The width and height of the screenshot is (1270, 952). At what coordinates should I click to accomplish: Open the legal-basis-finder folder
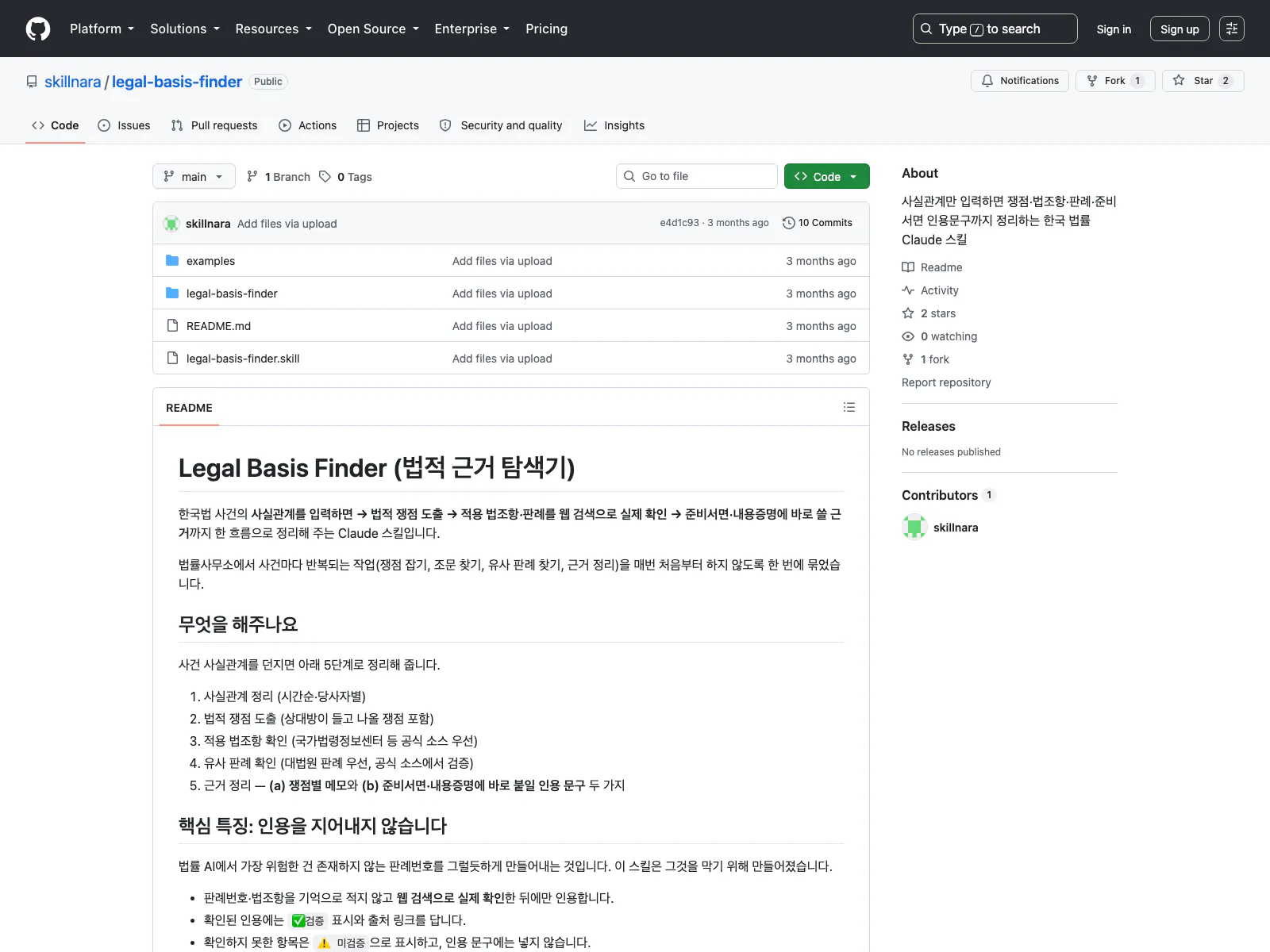tap(232, 294)
